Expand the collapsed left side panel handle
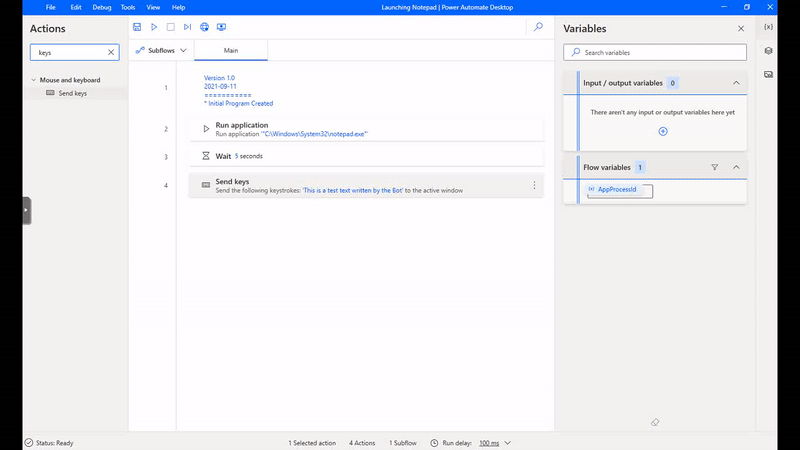This screenshot has width=800, height=450. click(27, 210)
